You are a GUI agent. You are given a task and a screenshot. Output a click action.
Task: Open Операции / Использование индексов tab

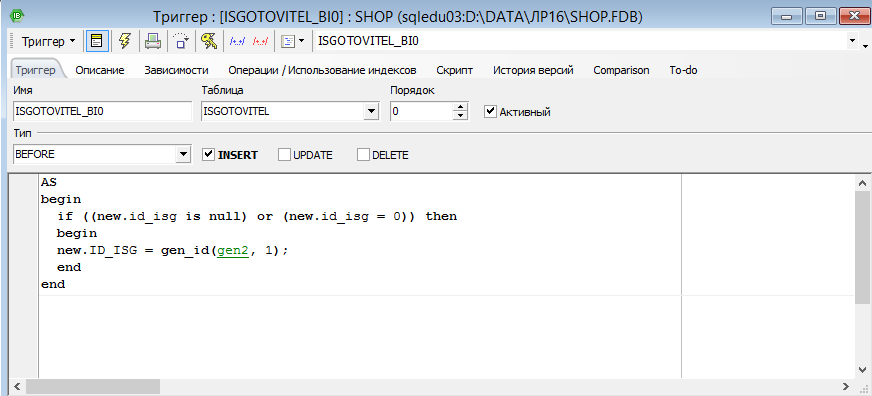pos(323,70)
